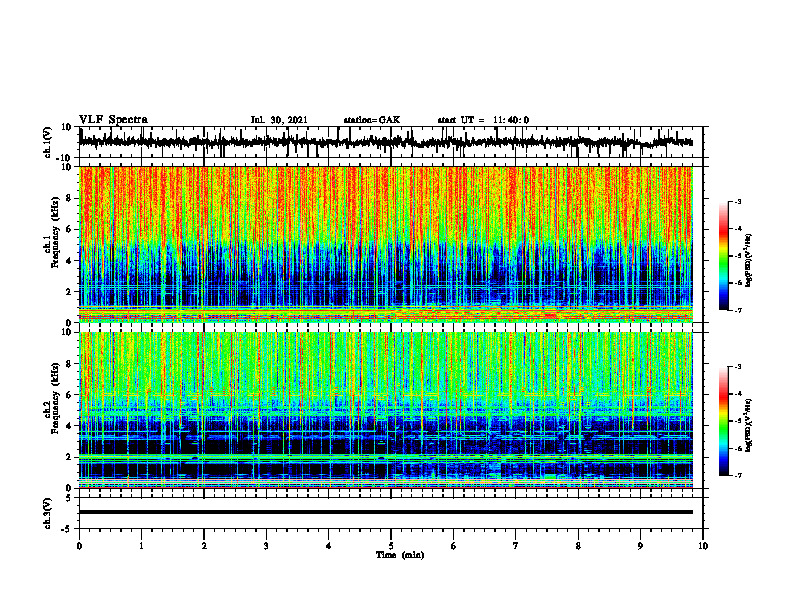This screenshot has width=792, height=612.
Task: Click the ch.1 voltage waveform trace panel
Action: 391,142
